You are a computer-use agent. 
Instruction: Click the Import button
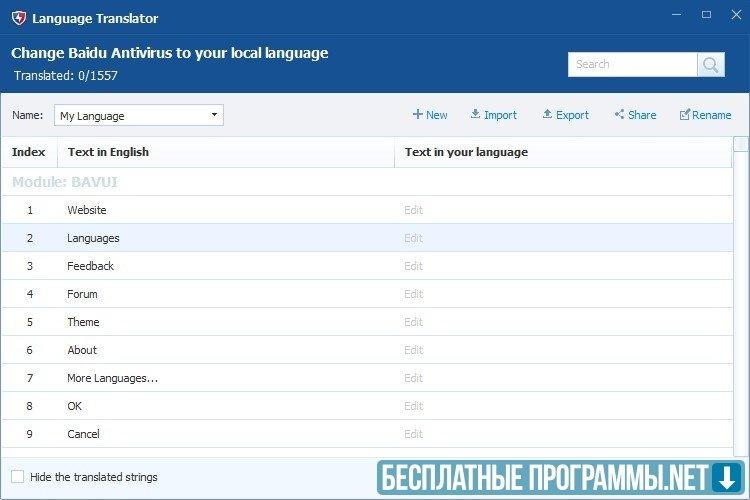point(494,115)
